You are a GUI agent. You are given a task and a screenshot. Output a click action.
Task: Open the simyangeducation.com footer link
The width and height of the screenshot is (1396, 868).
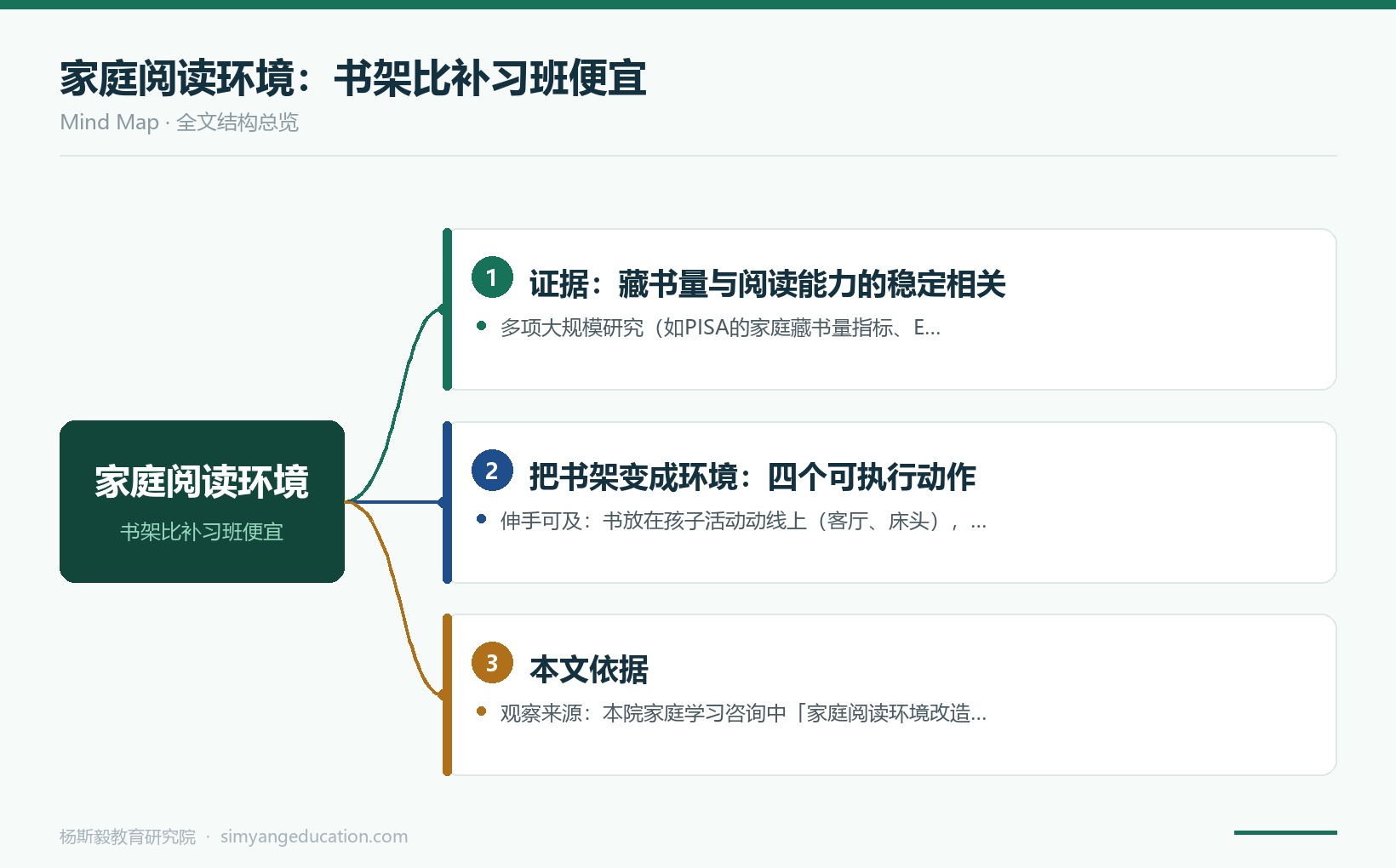[314, 837]
